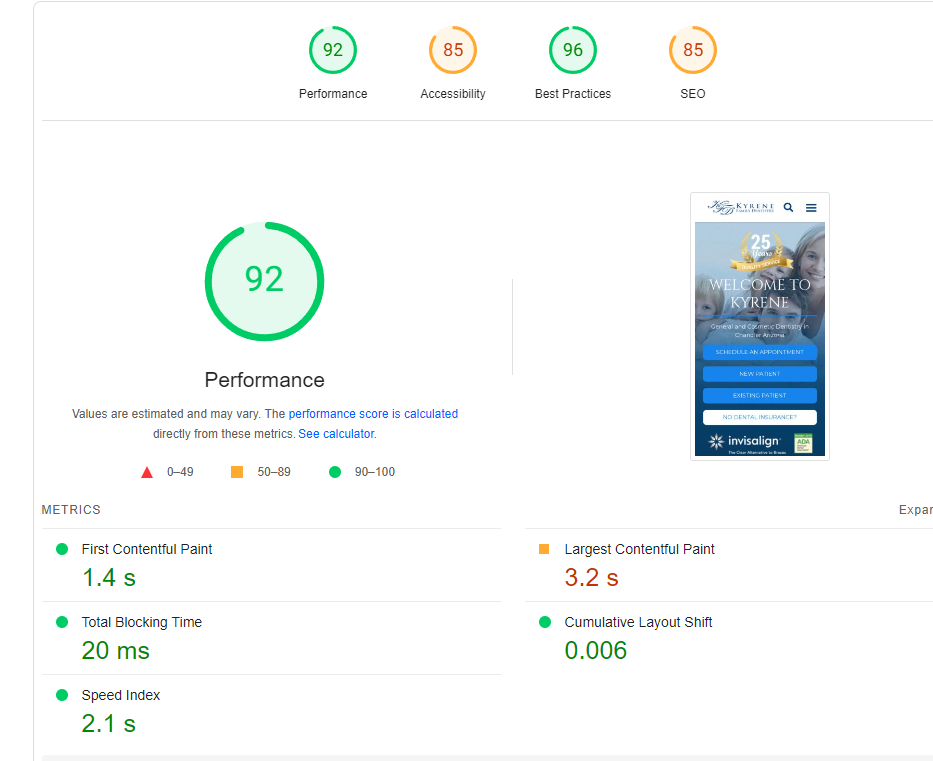This screenshot has height=761, width=933.
Task: Click the page screenshot thumbnail of Kyrene site
Action: (760, 326)
